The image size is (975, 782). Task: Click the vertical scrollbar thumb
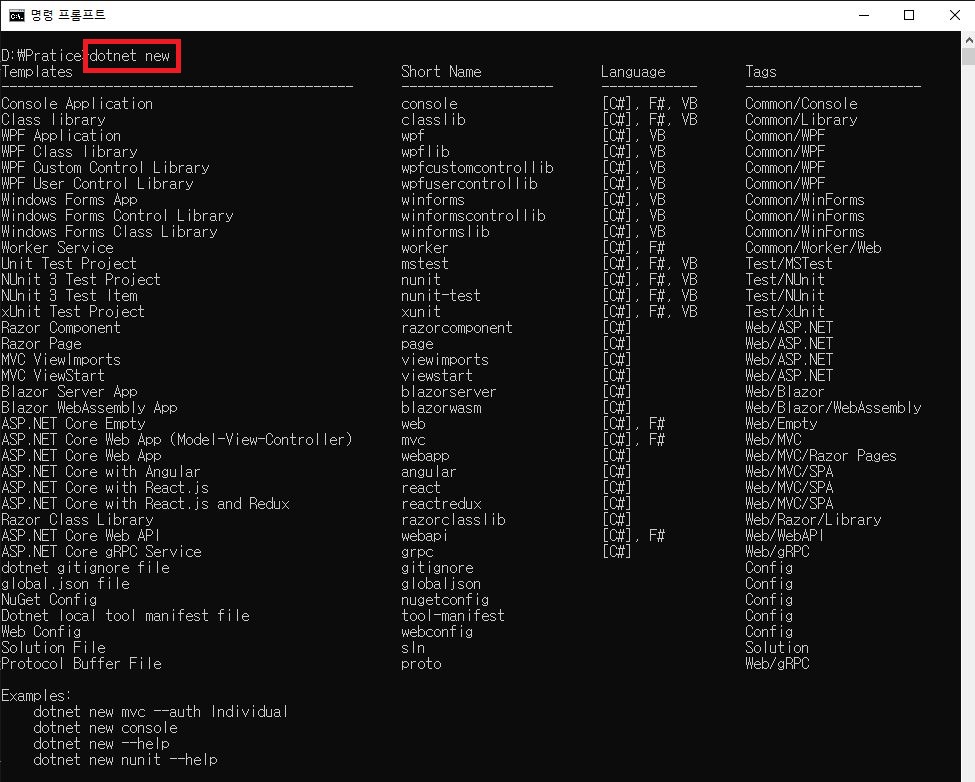(969, 57)
